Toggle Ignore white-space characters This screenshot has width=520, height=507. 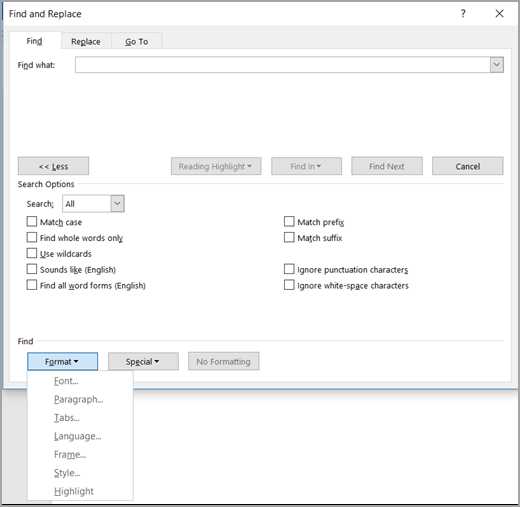coord(289,285)
